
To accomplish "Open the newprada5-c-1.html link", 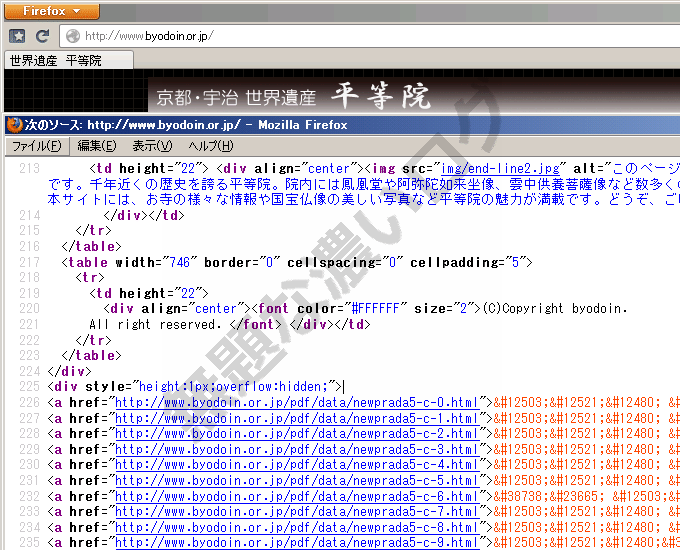I will click(x=297, y=418).
